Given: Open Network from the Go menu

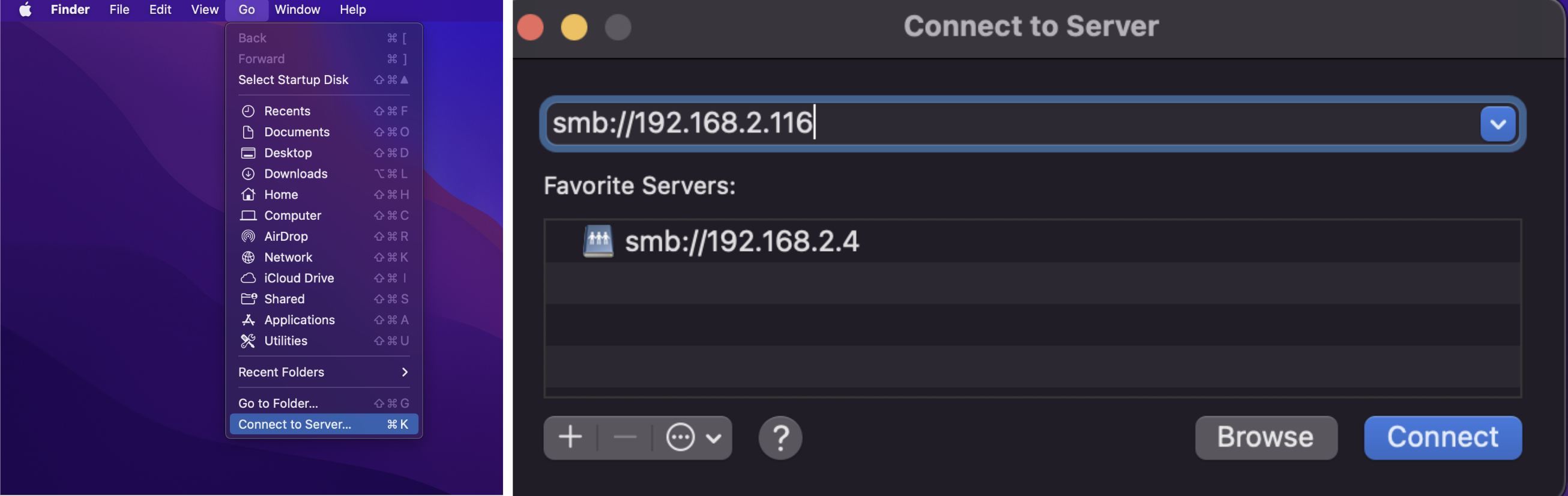Looking at the screenshot, I should pyautogui.click(x=288, y=257).
